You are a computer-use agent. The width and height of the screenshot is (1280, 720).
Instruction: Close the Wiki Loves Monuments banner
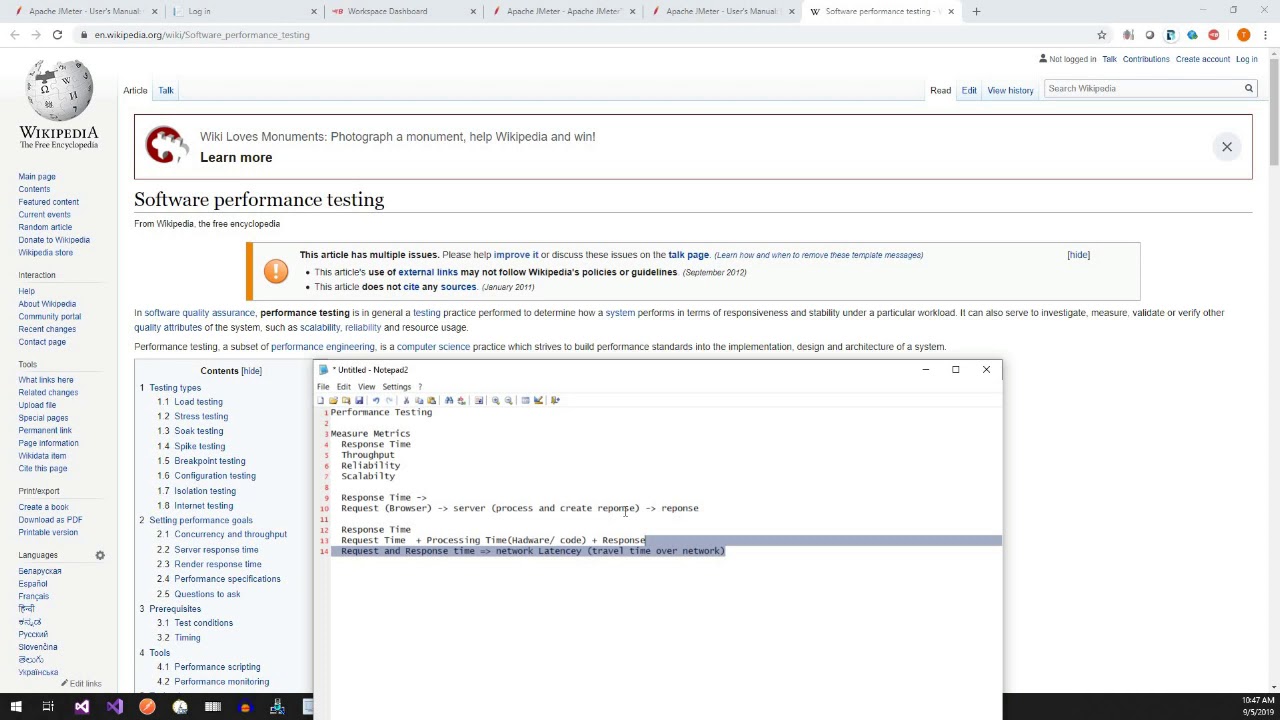1227,147
